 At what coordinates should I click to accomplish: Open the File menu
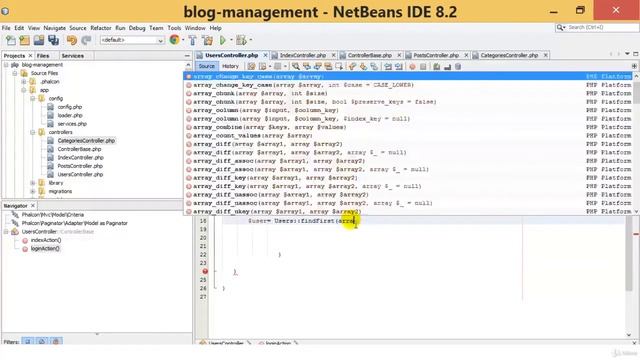coord(6,28)
